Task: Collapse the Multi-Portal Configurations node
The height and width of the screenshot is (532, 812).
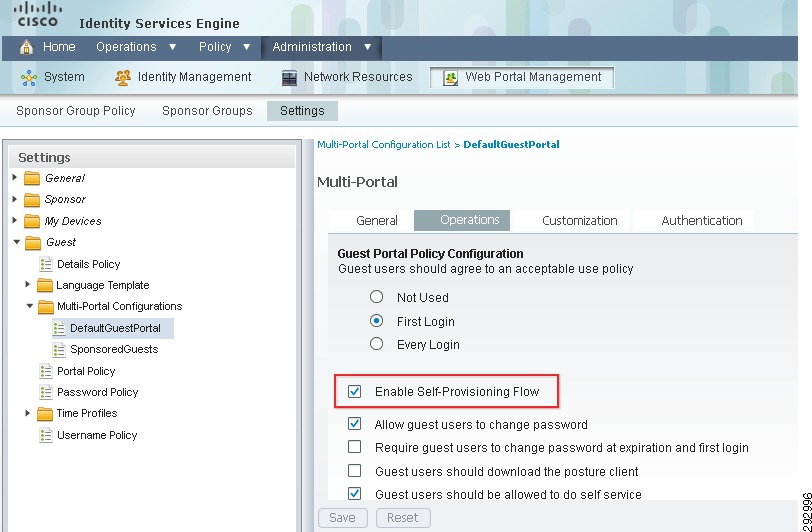Action: pos(30,306)
